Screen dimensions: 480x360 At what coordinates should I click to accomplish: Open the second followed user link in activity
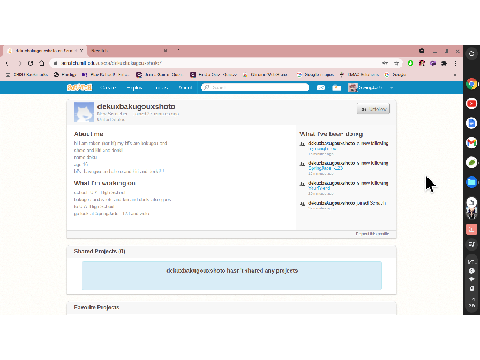325,168
